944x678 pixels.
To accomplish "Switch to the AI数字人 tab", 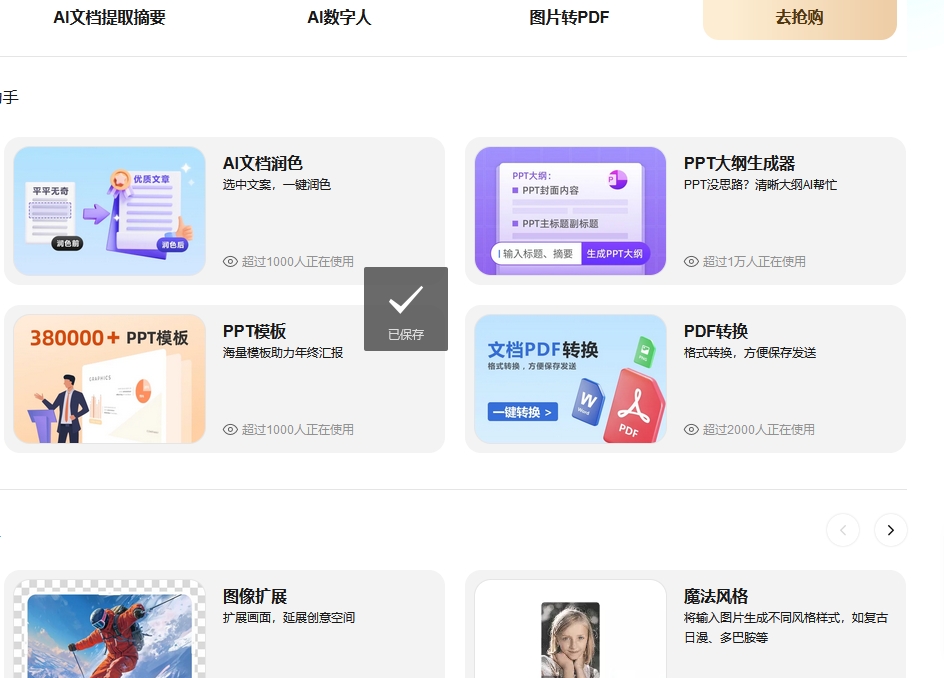I will (x=339, y=17).
